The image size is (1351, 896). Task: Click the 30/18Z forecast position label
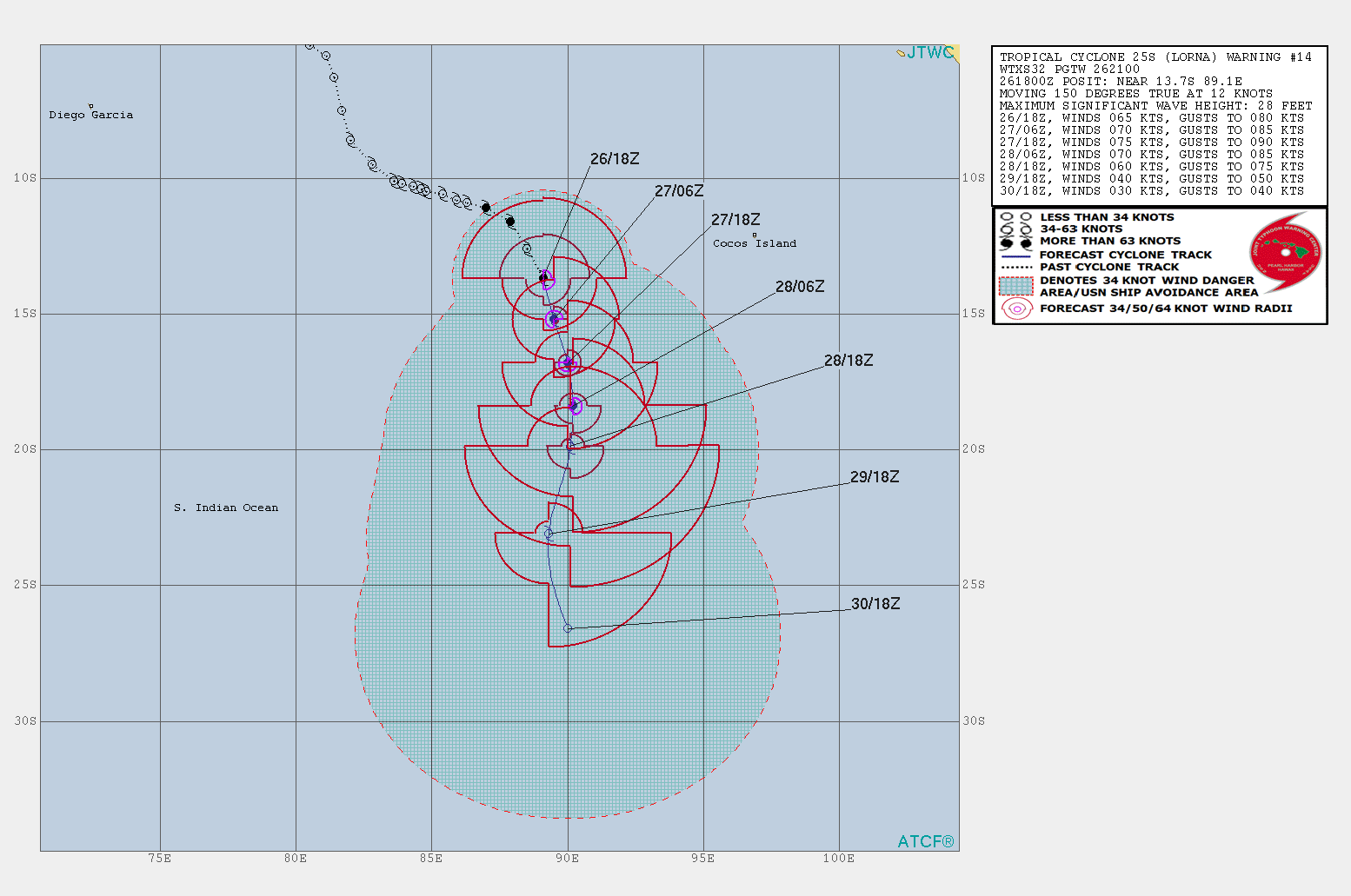[875, 602]
